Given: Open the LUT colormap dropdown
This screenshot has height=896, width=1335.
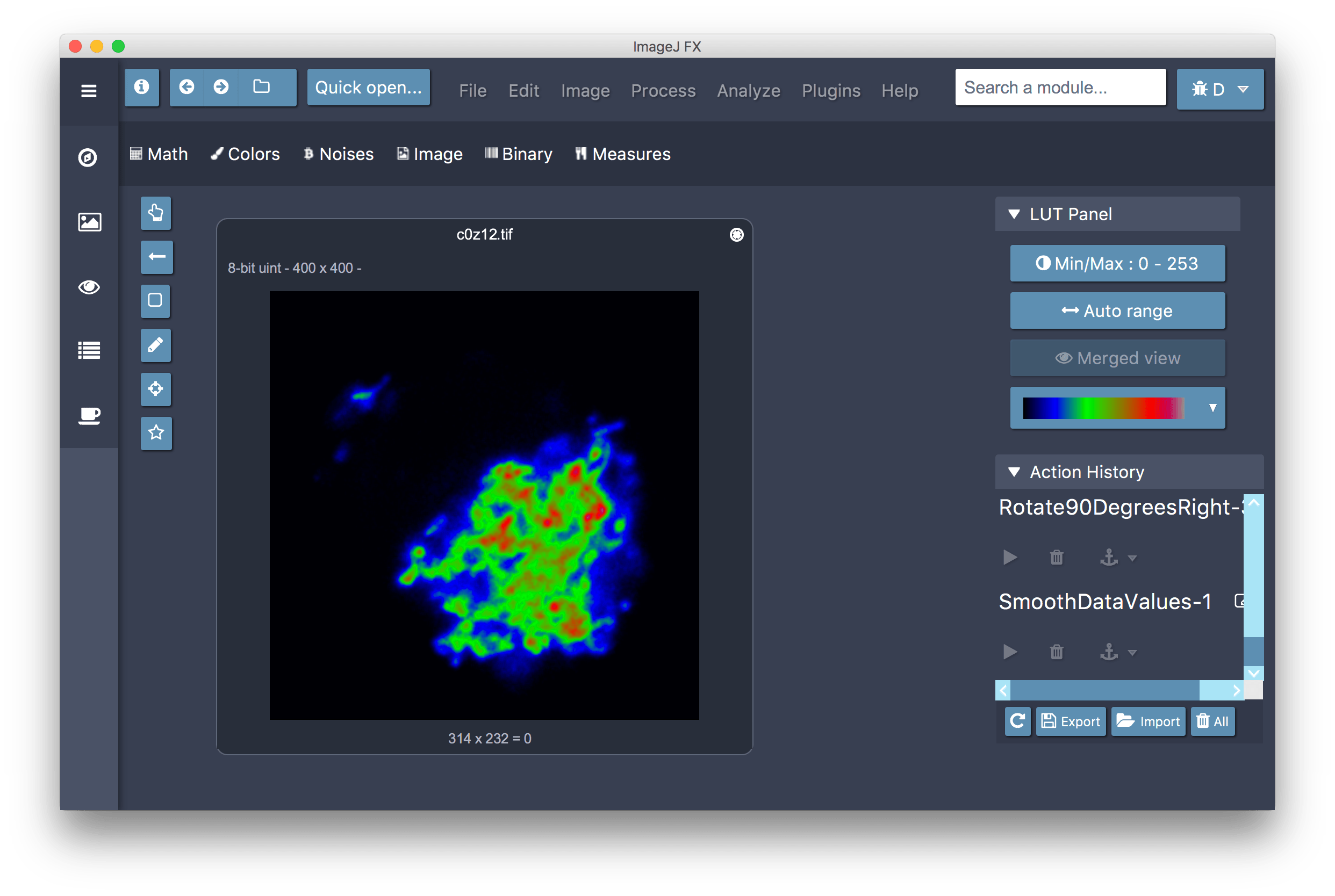Looking at the screenshot, I should coord(1212,407).
